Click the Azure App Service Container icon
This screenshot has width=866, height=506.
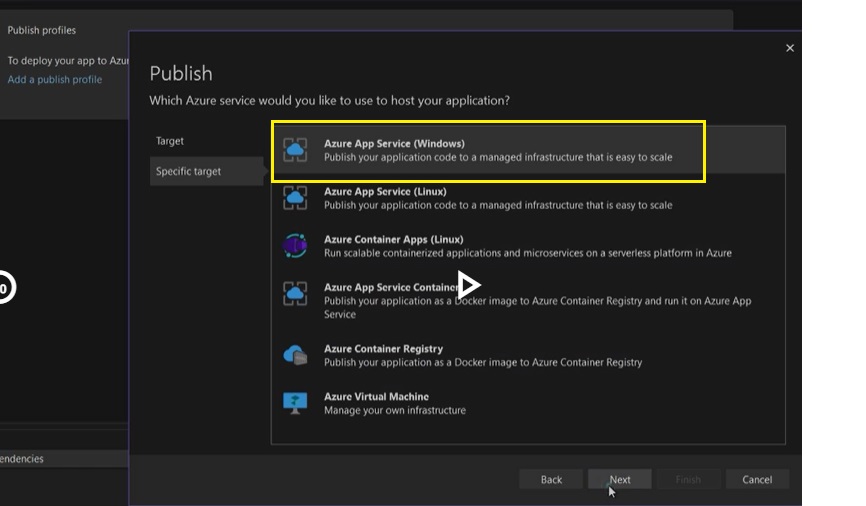(x=295, y=294)
